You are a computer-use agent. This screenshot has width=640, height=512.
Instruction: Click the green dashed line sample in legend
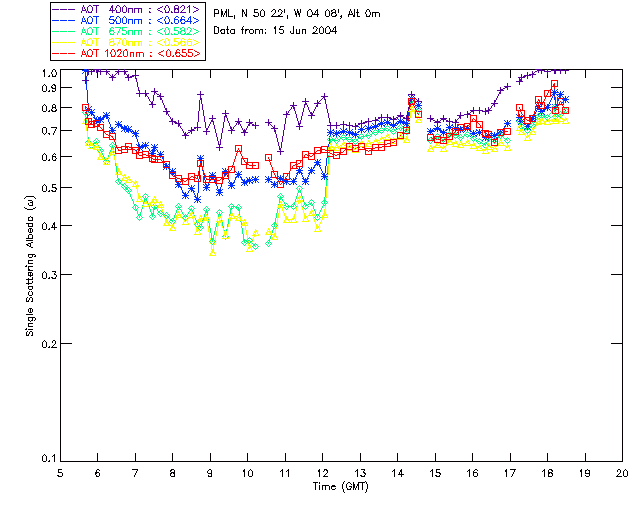tap(64, 31)
